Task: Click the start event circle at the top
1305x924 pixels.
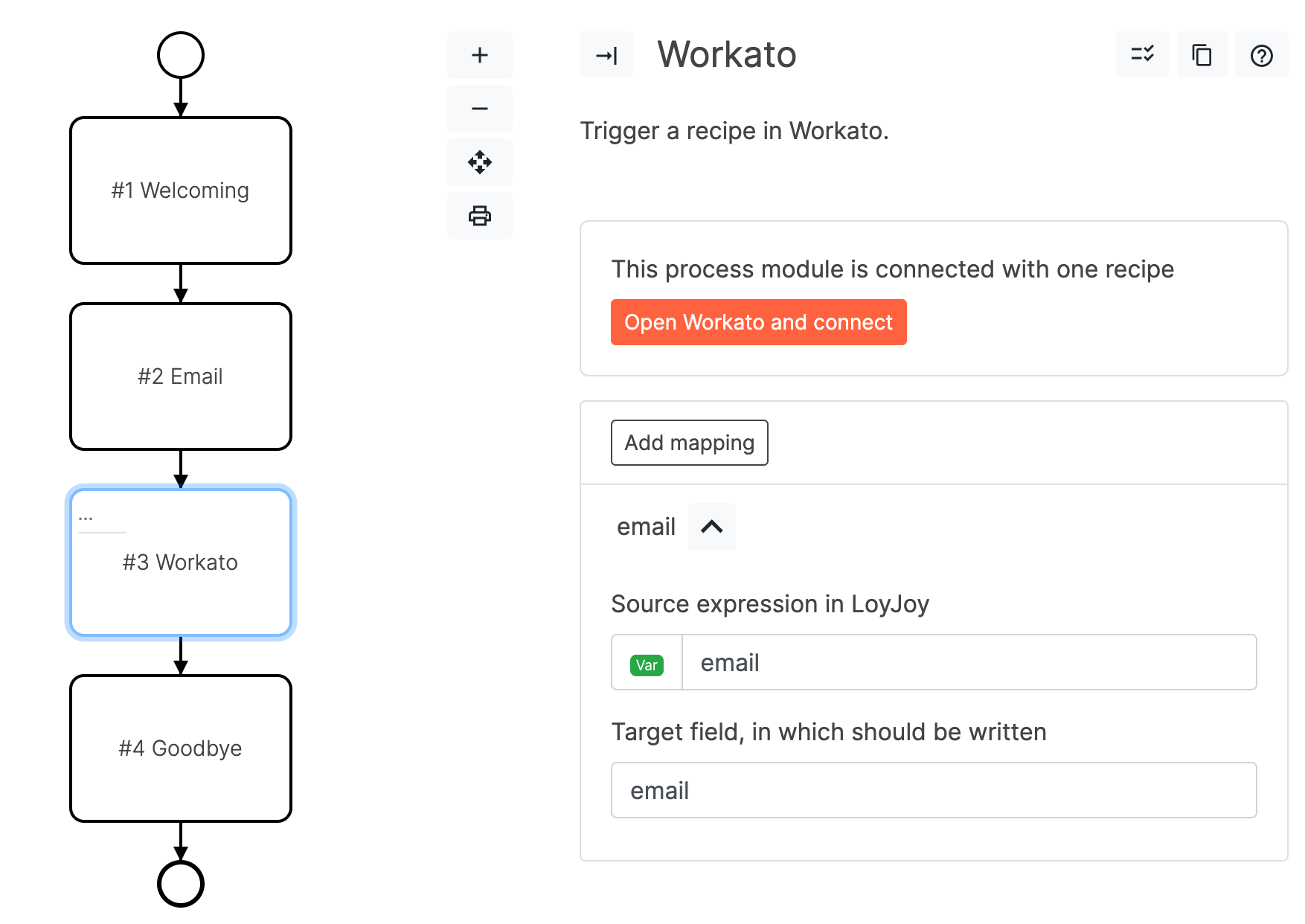Action: [x=180, y=54]
